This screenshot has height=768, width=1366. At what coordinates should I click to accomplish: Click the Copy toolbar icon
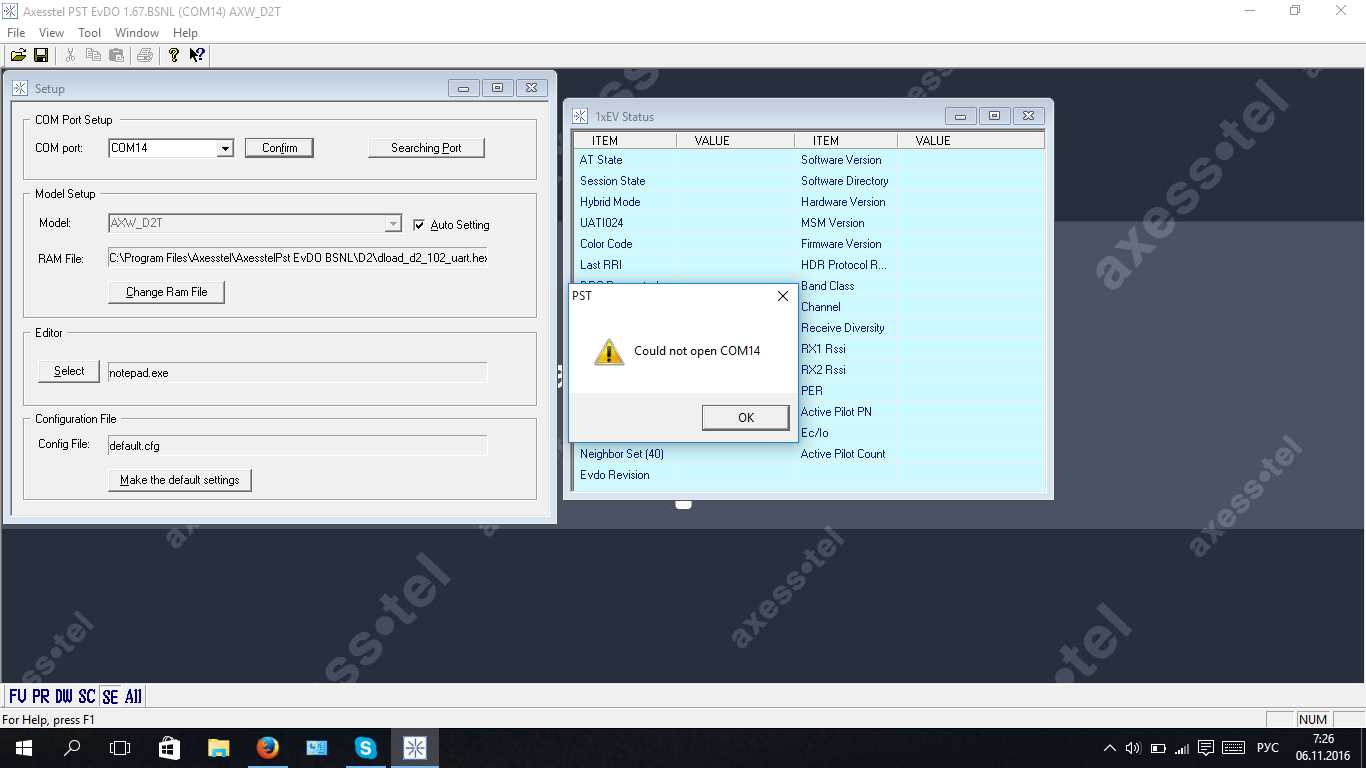tap(93, 55)
